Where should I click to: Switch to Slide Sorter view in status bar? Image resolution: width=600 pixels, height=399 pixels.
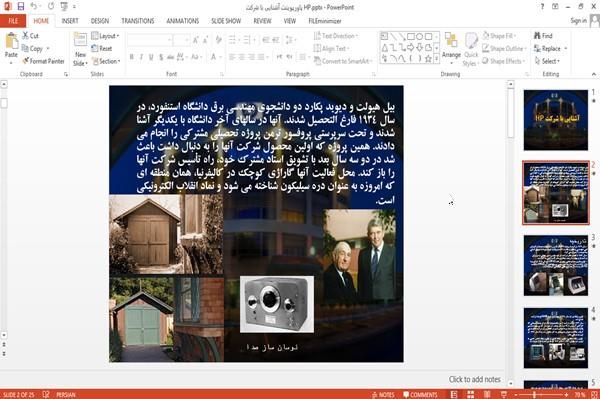[x=471, y=394]
